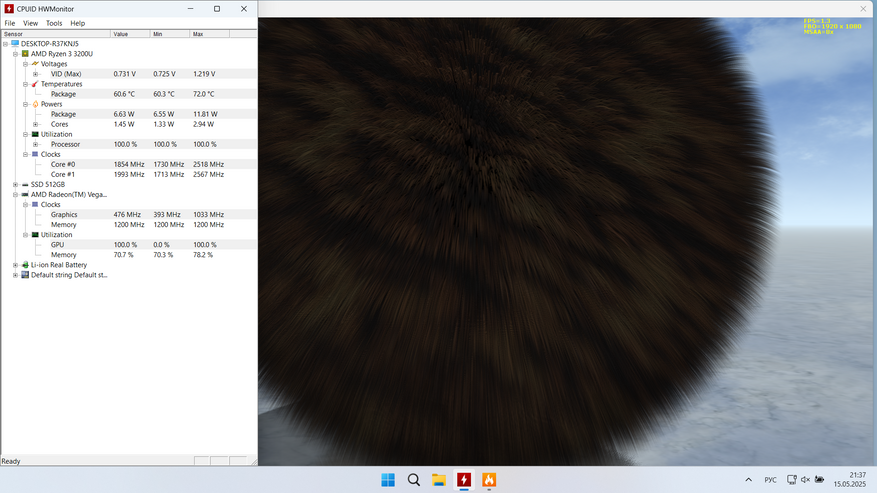Click the battery tray icon

819,480
